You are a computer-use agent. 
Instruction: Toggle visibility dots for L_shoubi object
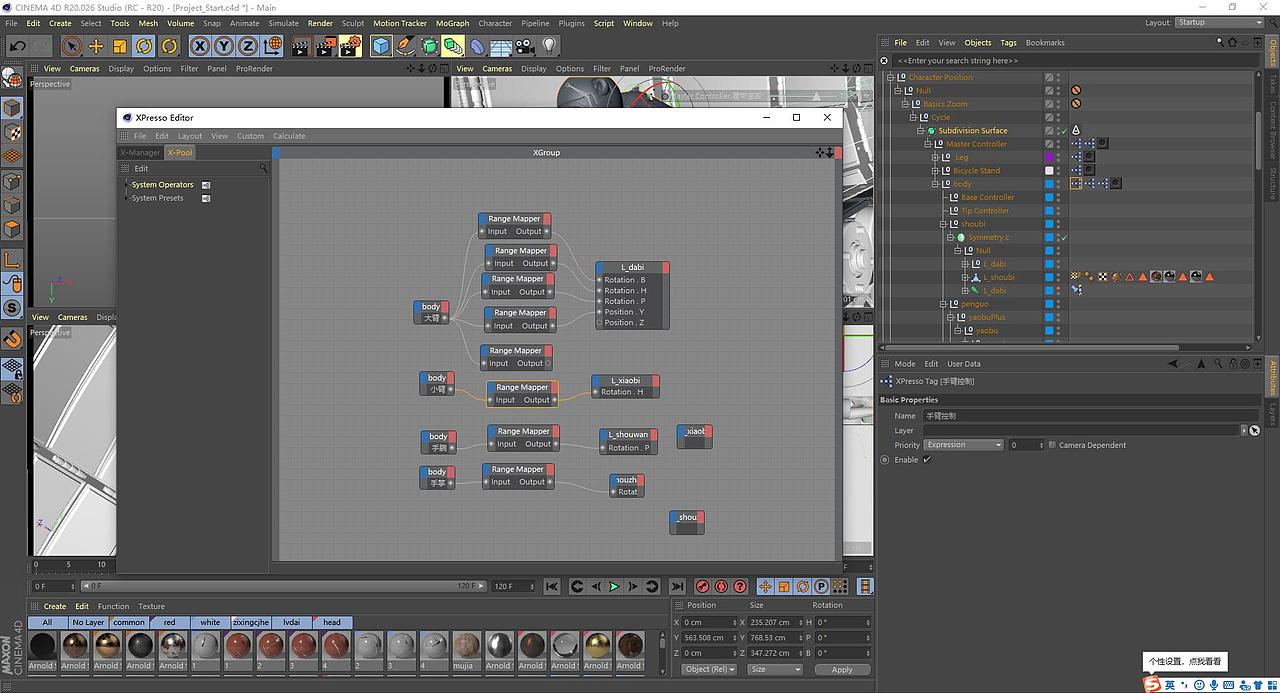(x=1059, y=277)
